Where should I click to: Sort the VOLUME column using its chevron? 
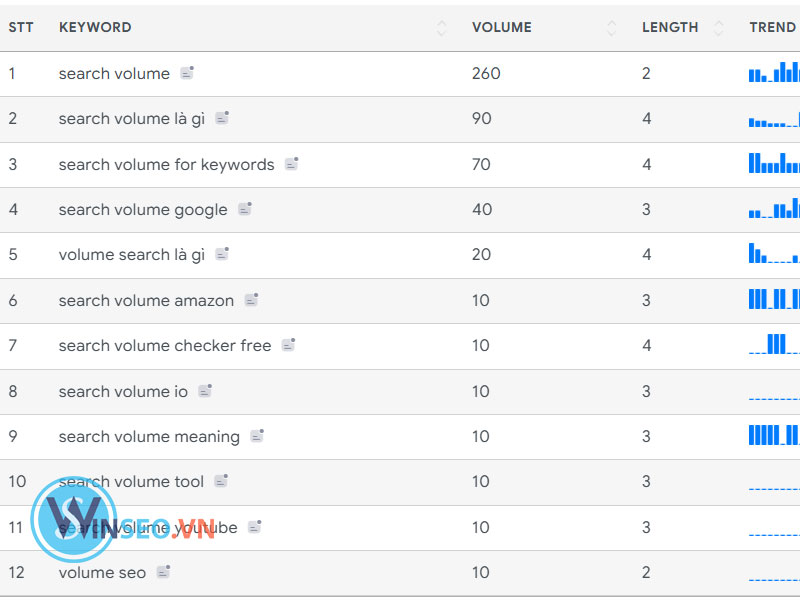tap(612, 28)
